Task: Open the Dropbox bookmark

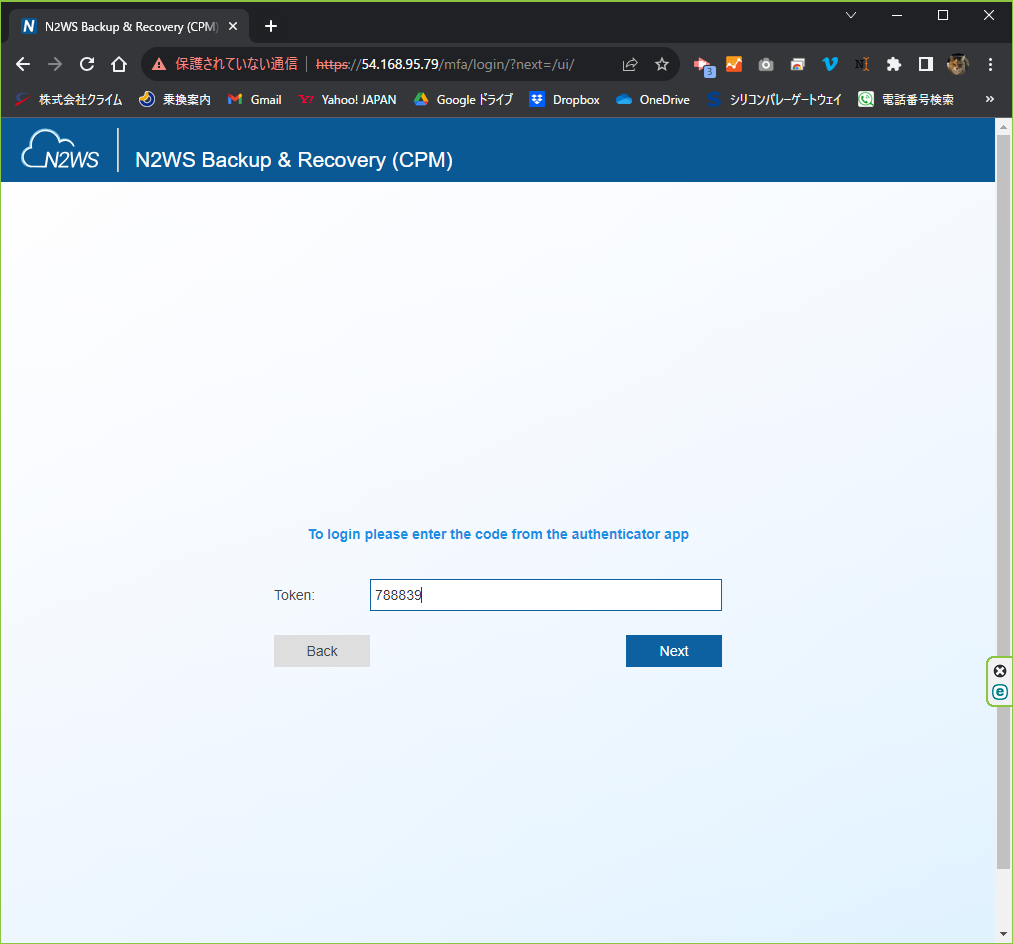Action: (x=565, y=100)
